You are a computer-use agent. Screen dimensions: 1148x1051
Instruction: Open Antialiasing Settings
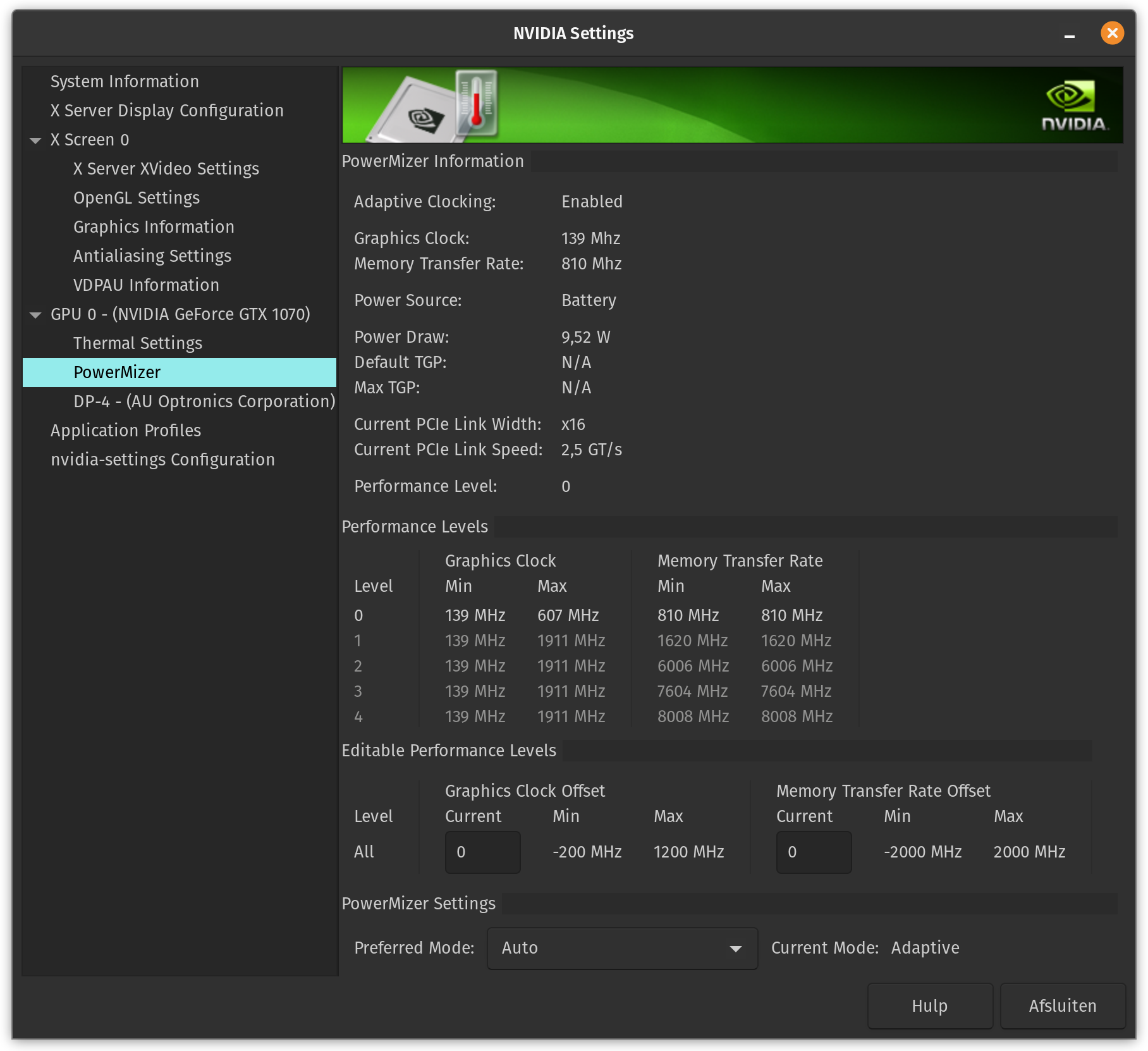[152, 256]
